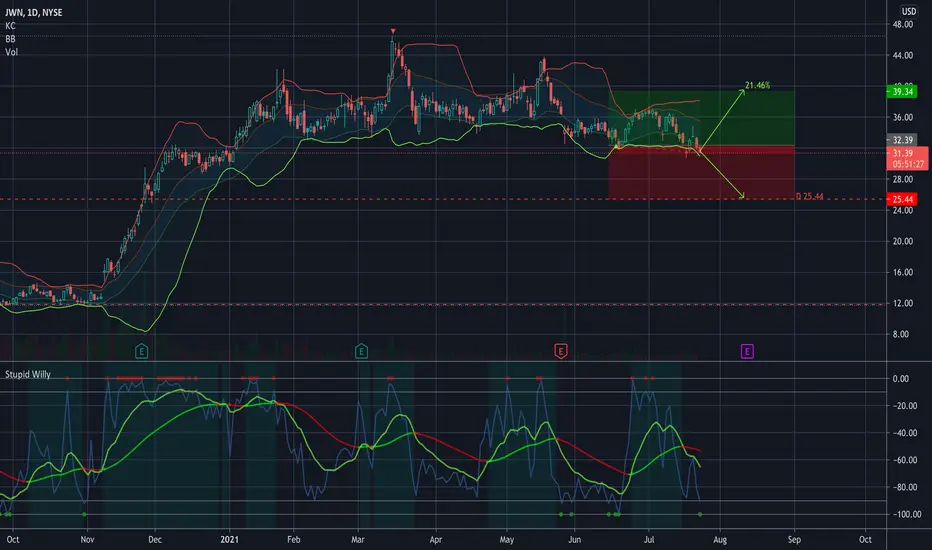This screenshot has width=932, height=550.
Task: Click the 21.46% profit target label
Action: pyautogui.click(x=757, y=86)
